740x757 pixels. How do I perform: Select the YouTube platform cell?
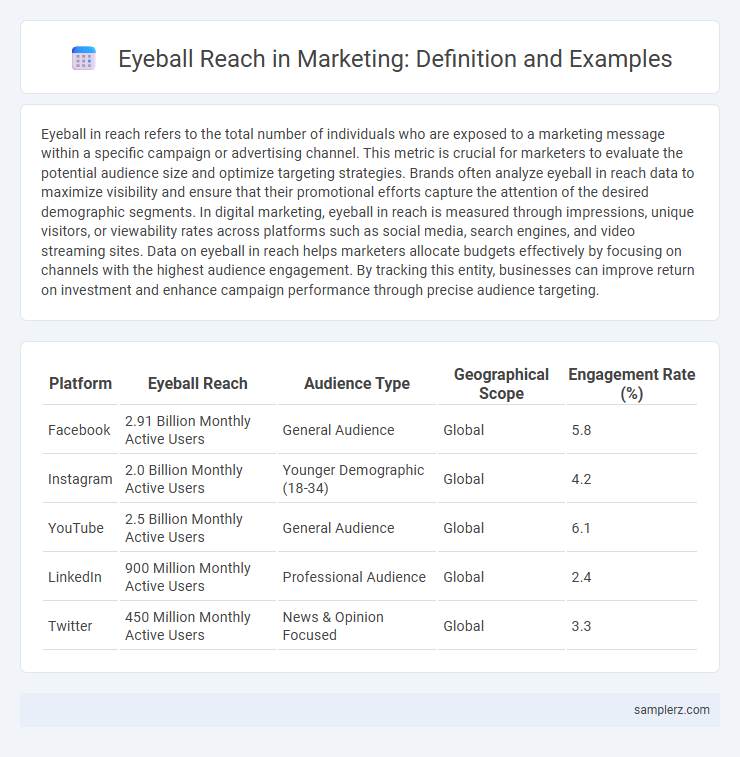pos(76,528)
